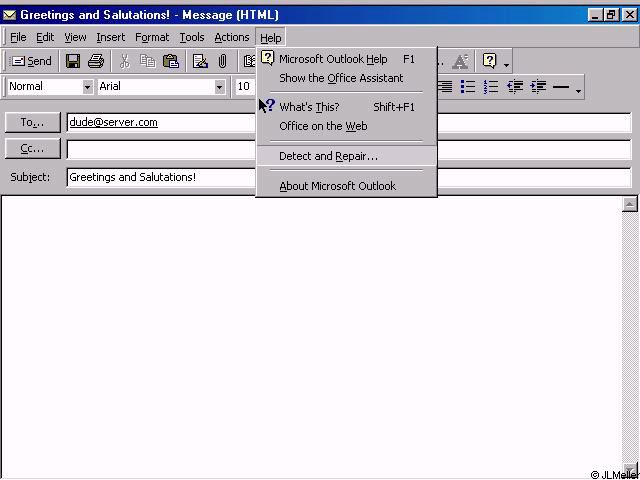Click the Insert File paperclip icon

tap(222, 61)
